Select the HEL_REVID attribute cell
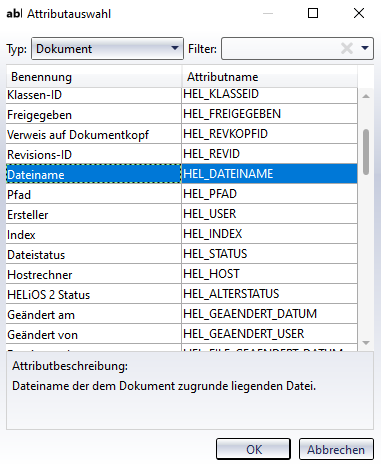Image resolution: width=381 pixels, height=464 pixels. (x=269, y=154)
